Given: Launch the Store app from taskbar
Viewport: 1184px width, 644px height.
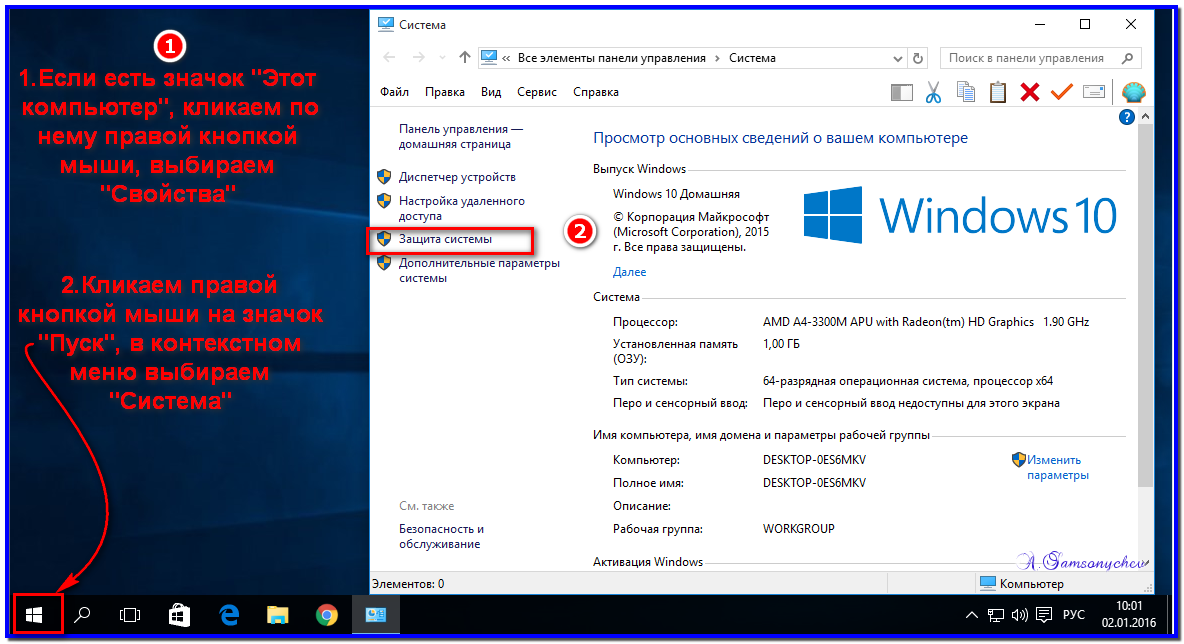Looking at the screenshot, I should (179, 615).
